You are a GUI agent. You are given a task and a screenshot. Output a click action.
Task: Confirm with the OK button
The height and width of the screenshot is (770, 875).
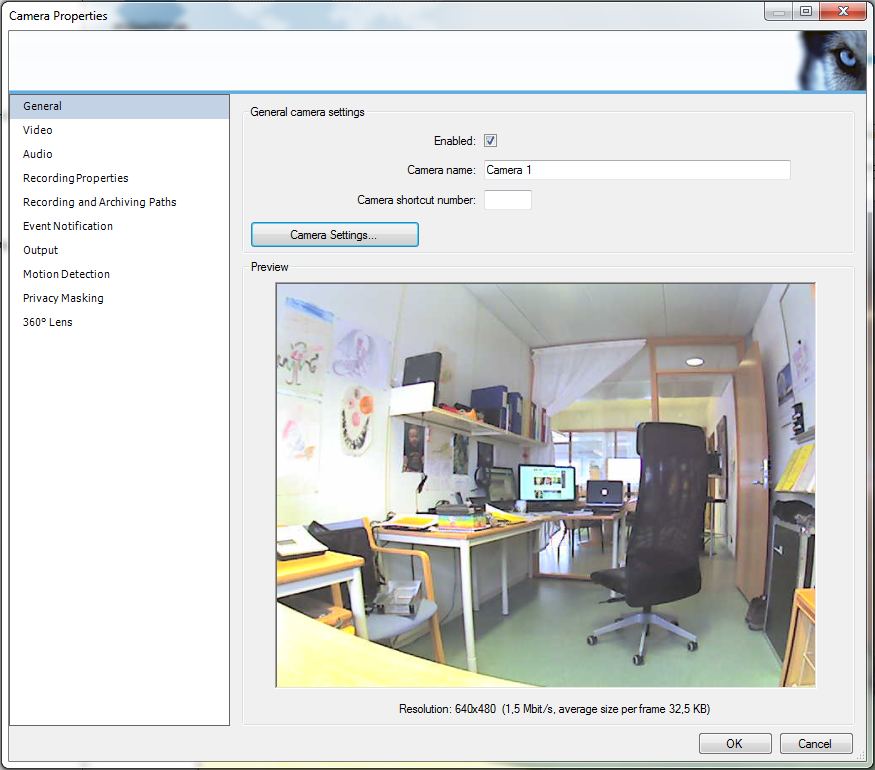pos(735,743)
